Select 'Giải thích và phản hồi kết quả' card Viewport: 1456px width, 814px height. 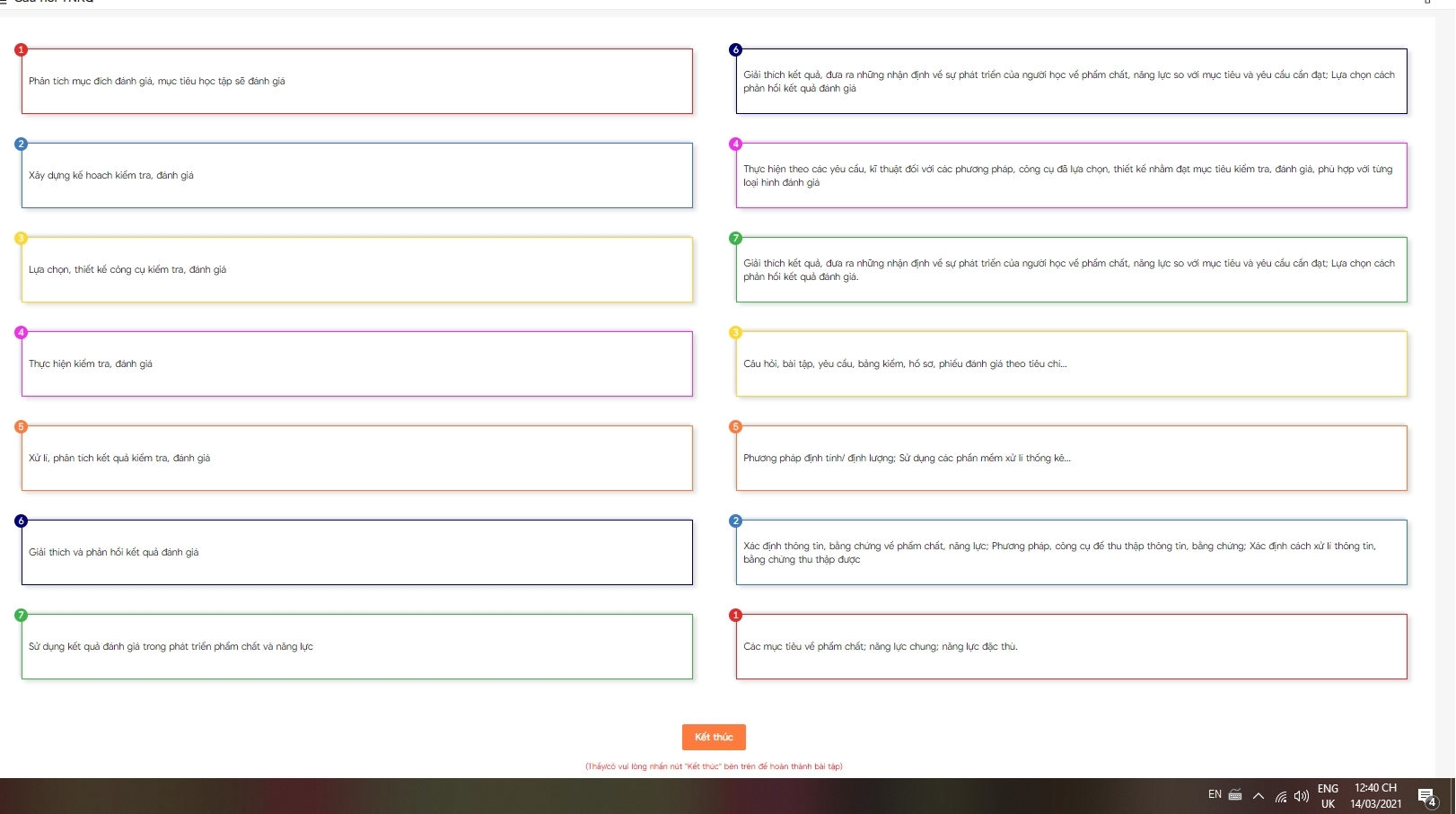pos(357,552)
